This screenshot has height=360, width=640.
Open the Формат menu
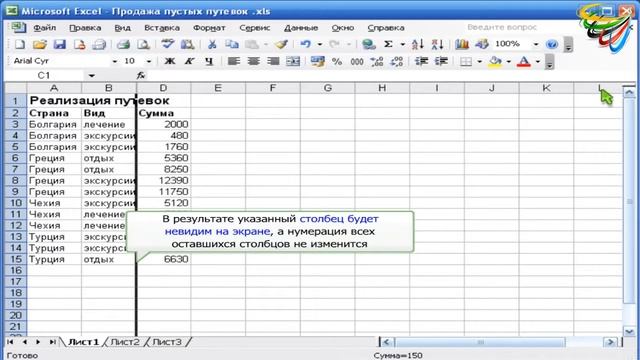click(x=209, y=28)
